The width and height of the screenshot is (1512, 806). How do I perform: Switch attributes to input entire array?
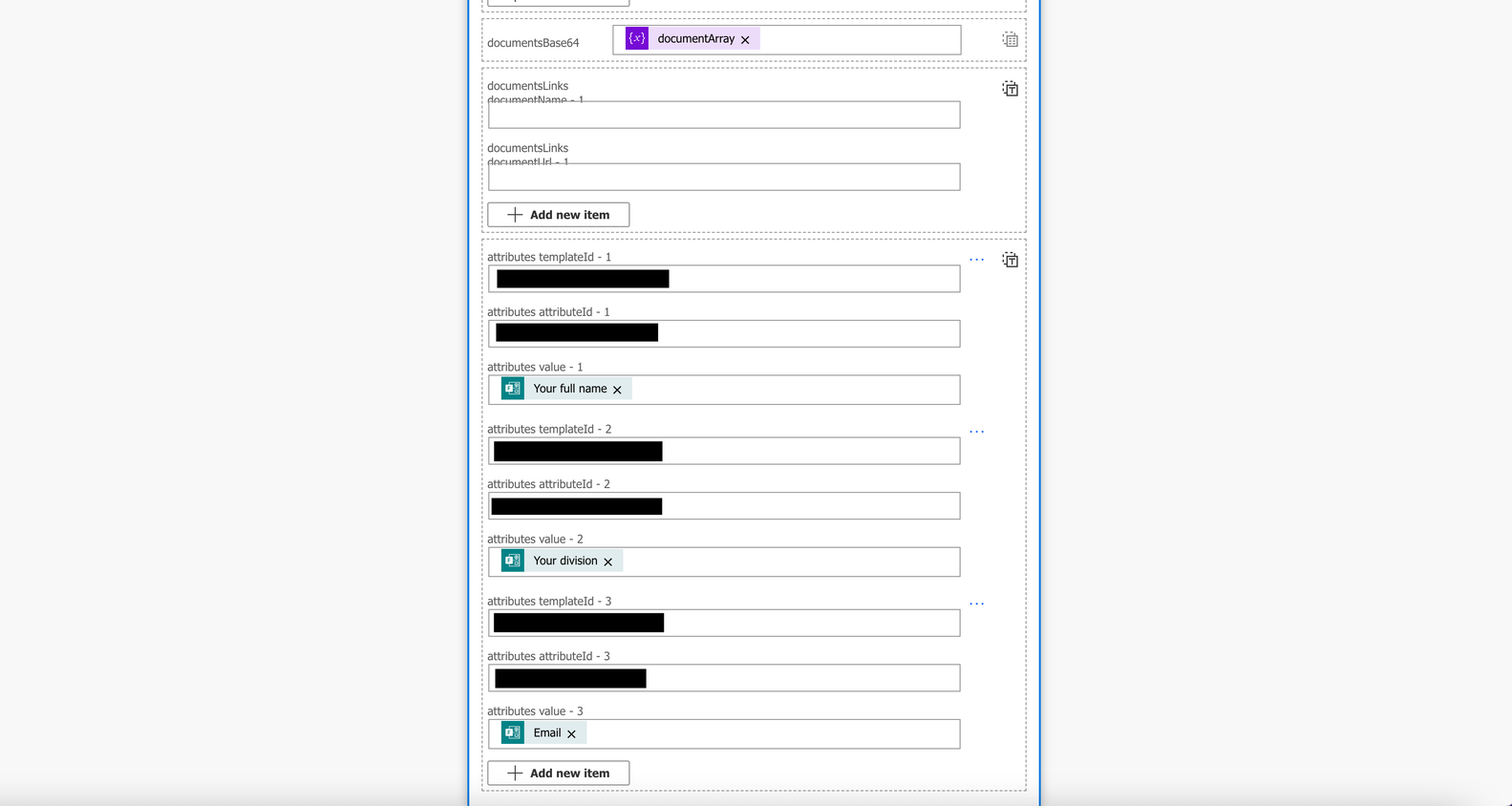tap(1010, 260)
